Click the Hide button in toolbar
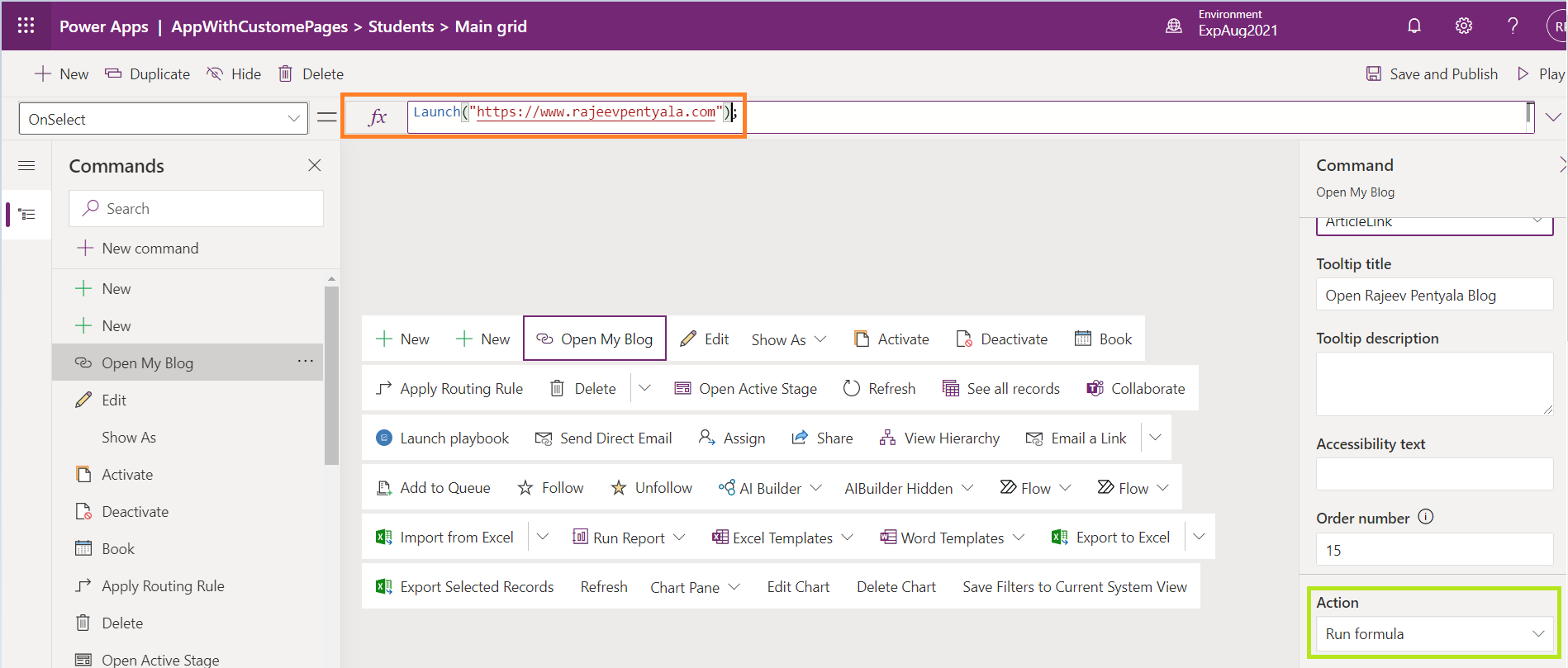 234,74
